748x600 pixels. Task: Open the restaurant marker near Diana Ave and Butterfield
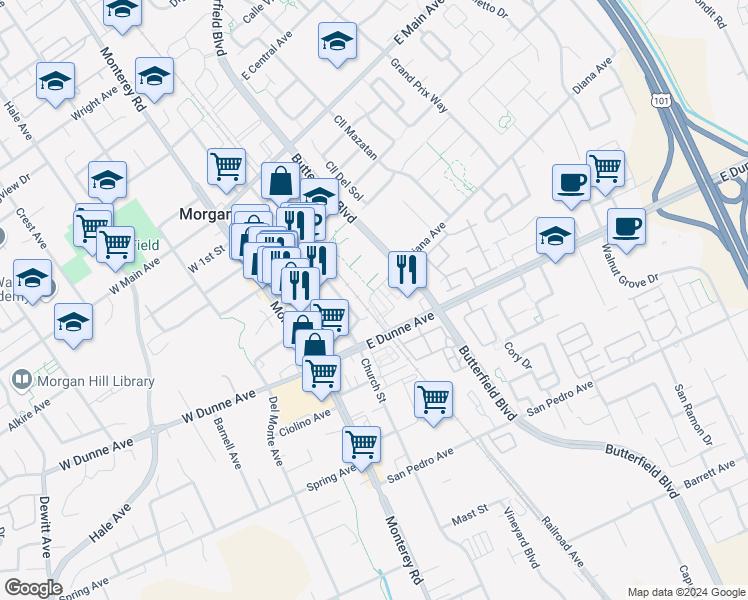point(407,272)
